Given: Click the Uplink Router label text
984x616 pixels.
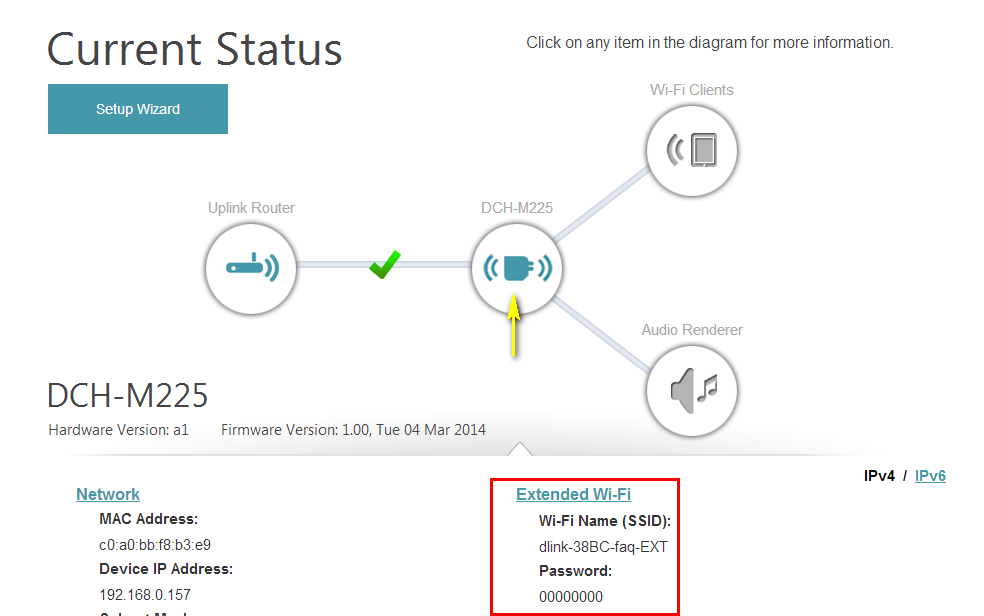Looking at the screenshot, I should [x=251, y=208].
